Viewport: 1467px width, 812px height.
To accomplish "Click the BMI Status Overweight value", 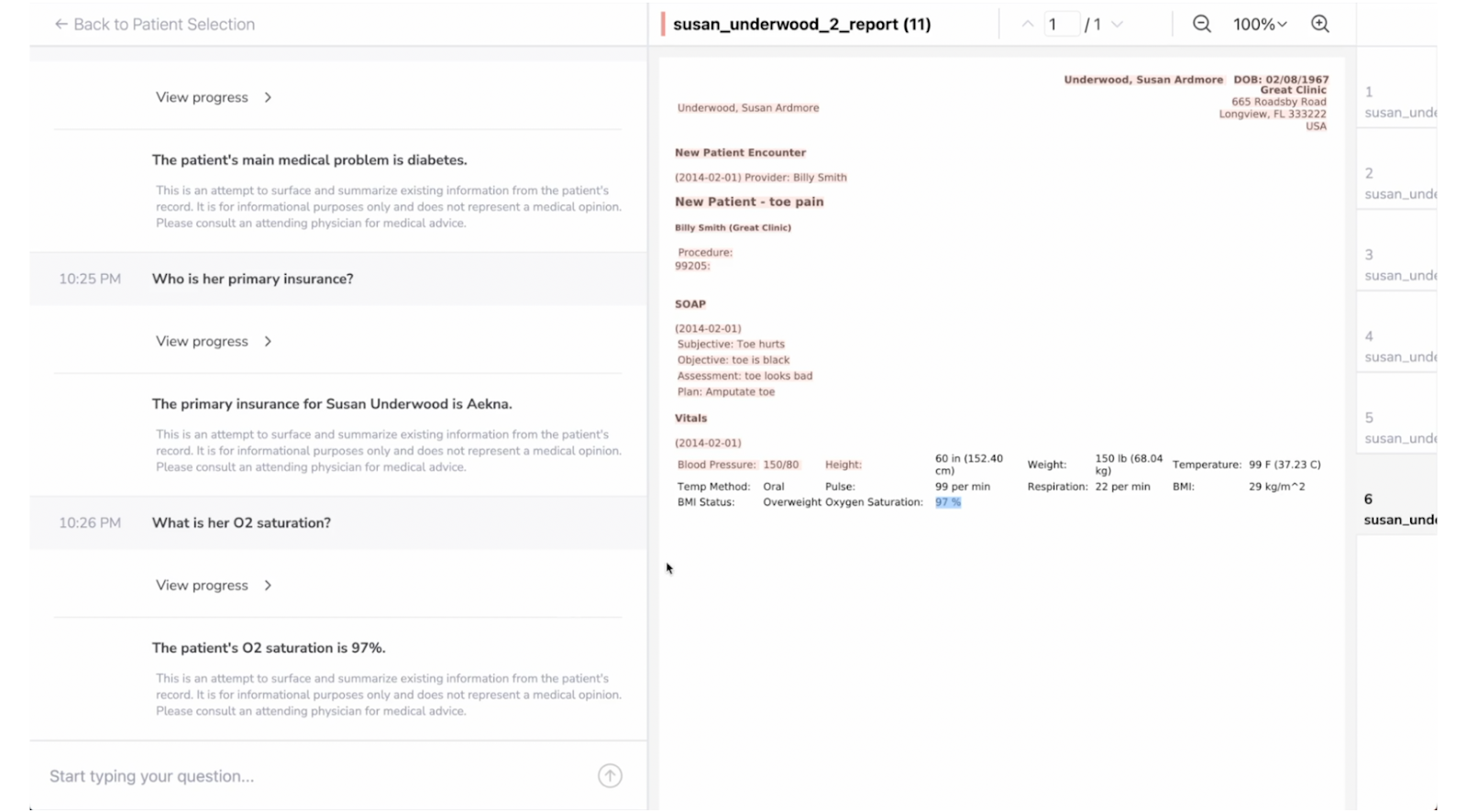I will coord(792,502).
